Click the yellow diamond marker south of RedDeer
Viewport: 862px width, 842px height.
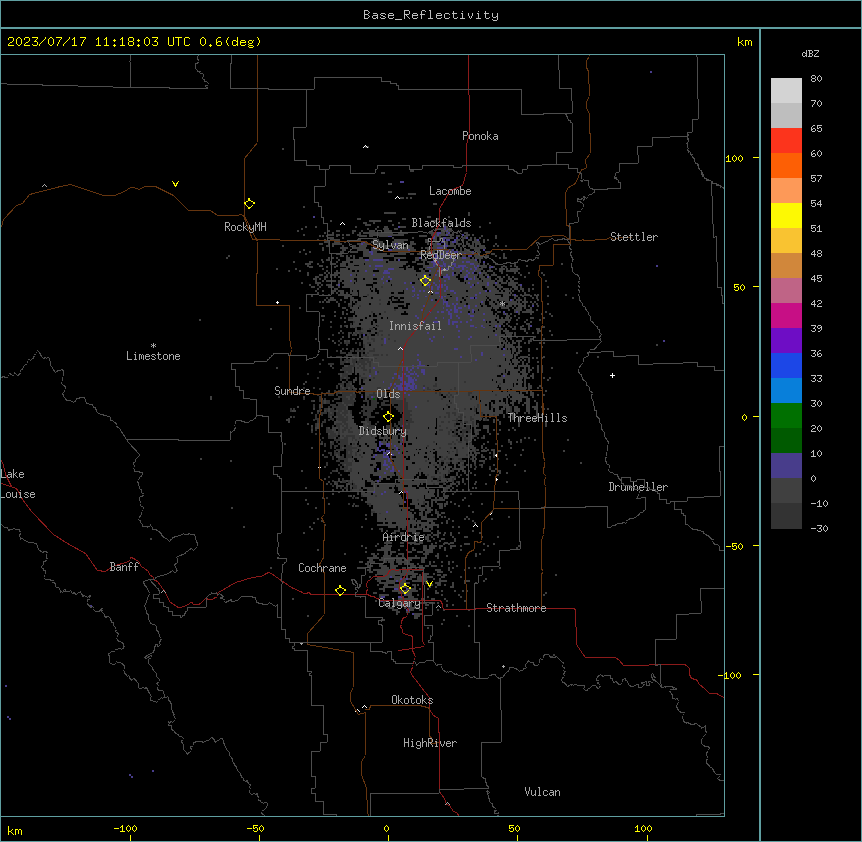(425, 281)
